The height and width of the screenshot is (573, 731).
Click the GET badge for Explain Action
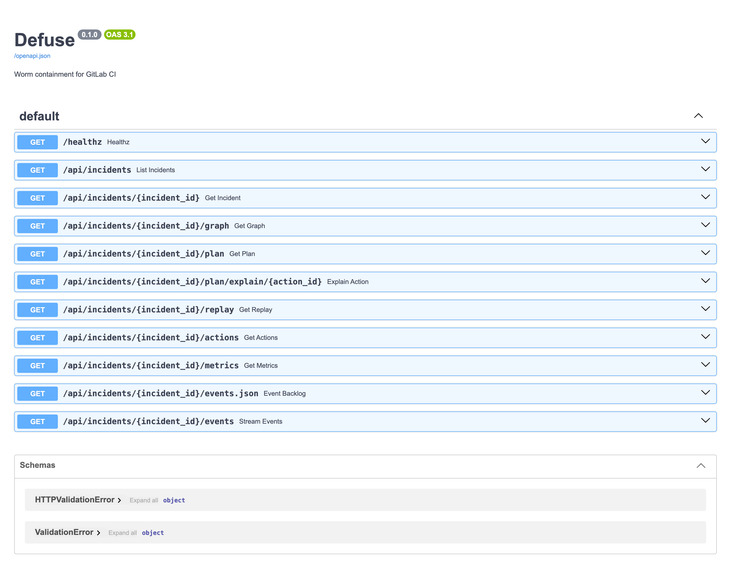[37, 282]
